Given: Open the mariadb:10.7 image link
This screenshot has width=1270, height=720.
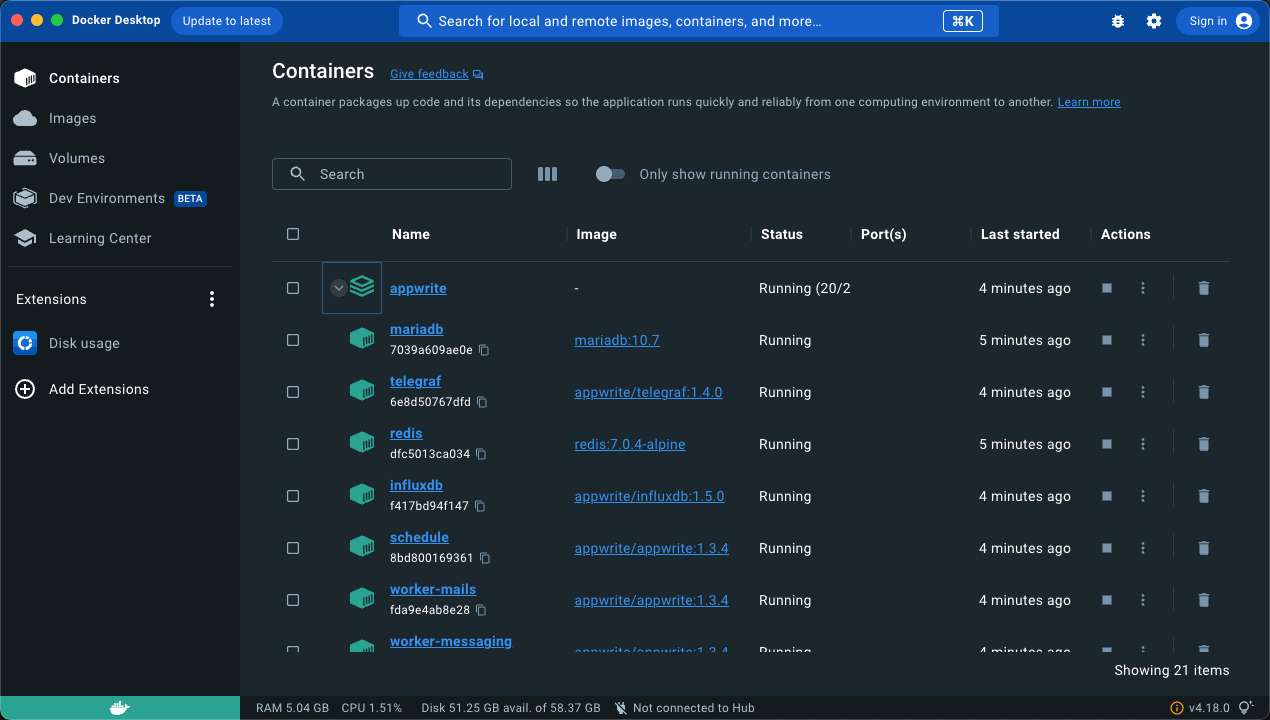Looking at the screenshot, I should tap(617, 340).
